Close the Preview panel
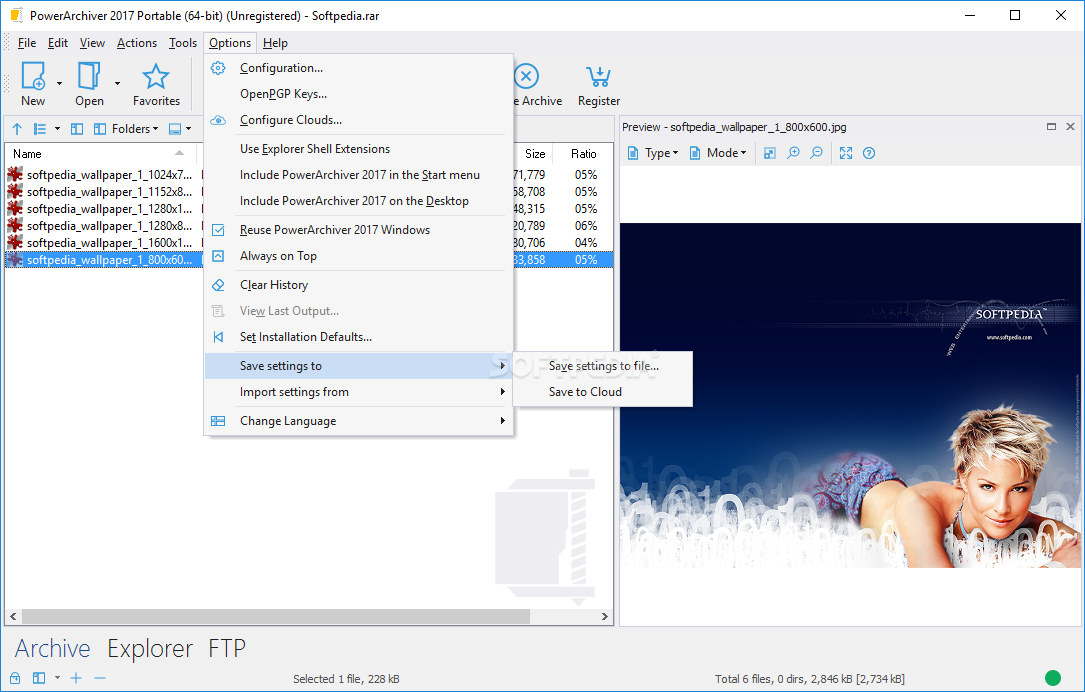 click(1070, 127)
